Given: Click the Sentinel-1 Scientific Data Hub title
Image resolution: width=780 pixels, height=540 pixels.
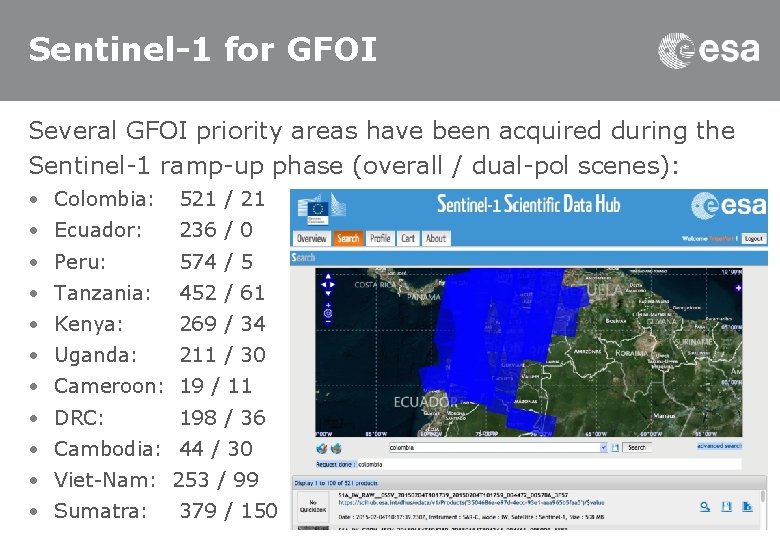Looking at the screenshot, I should pyautogui.click(x=528, y=204).
